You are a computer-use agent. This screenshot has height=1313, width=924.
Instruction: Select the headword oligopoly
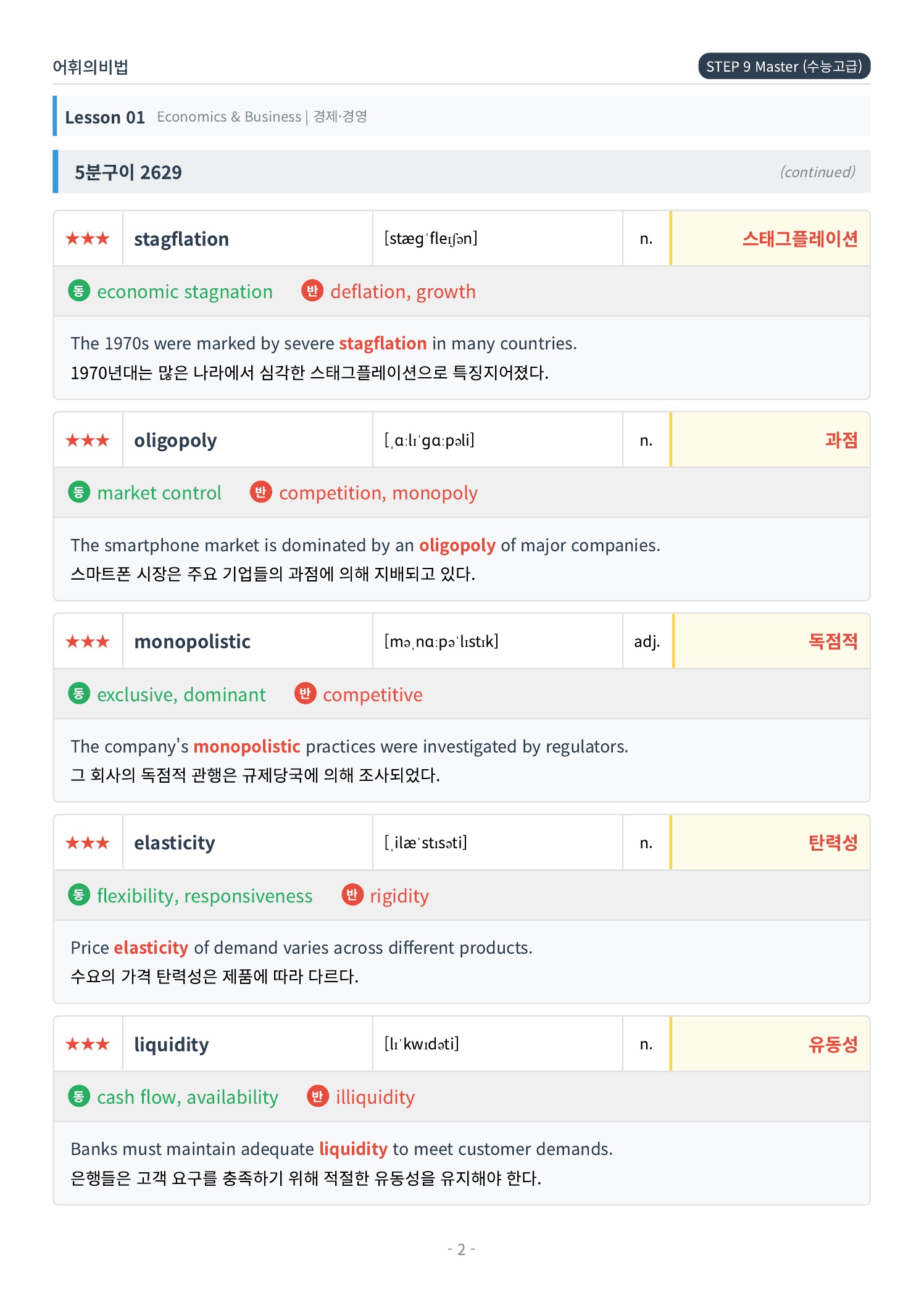click(175, 440)
